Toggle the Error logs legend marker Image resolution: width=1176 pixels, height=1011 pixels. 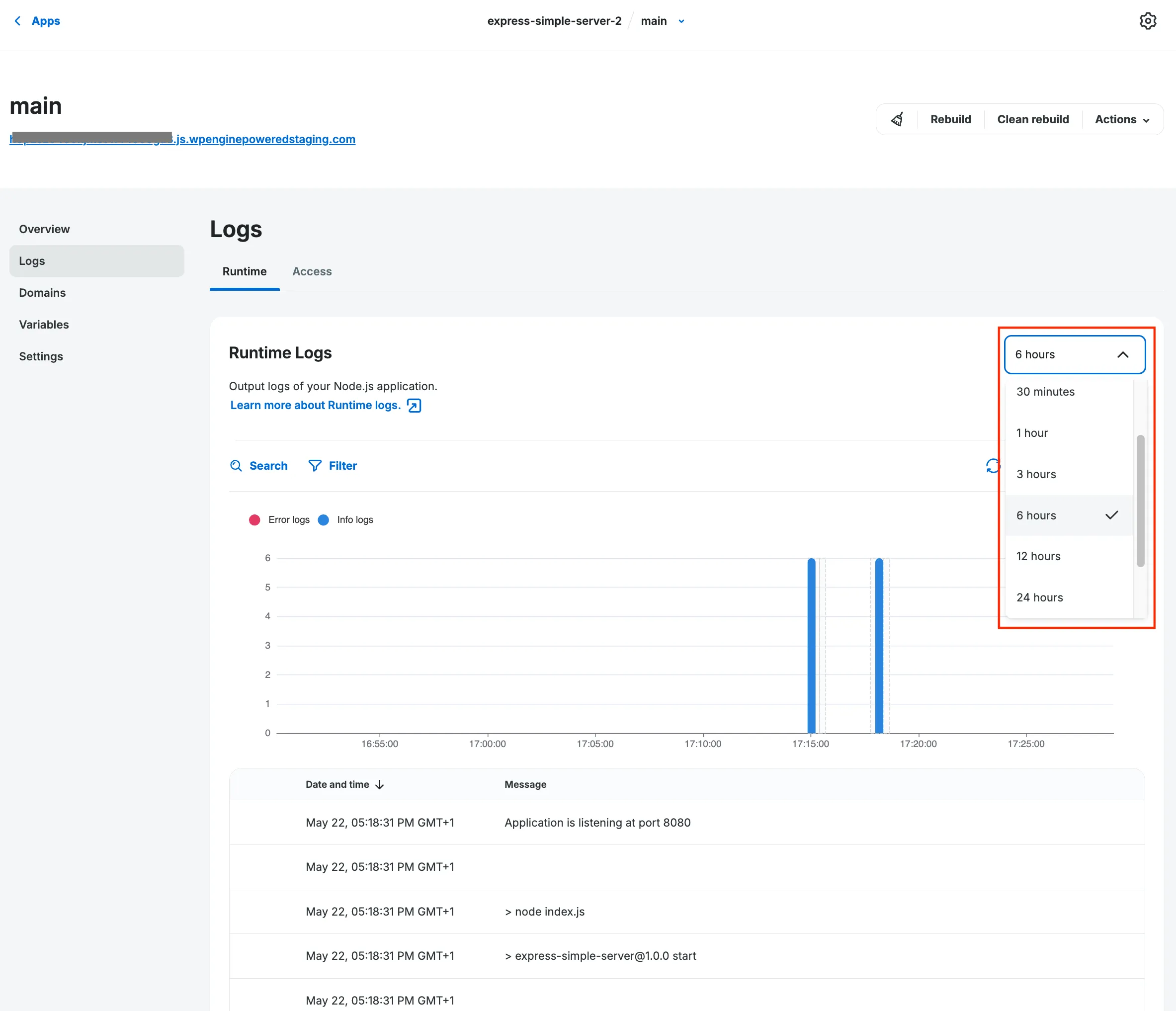[x=254, y=519]
